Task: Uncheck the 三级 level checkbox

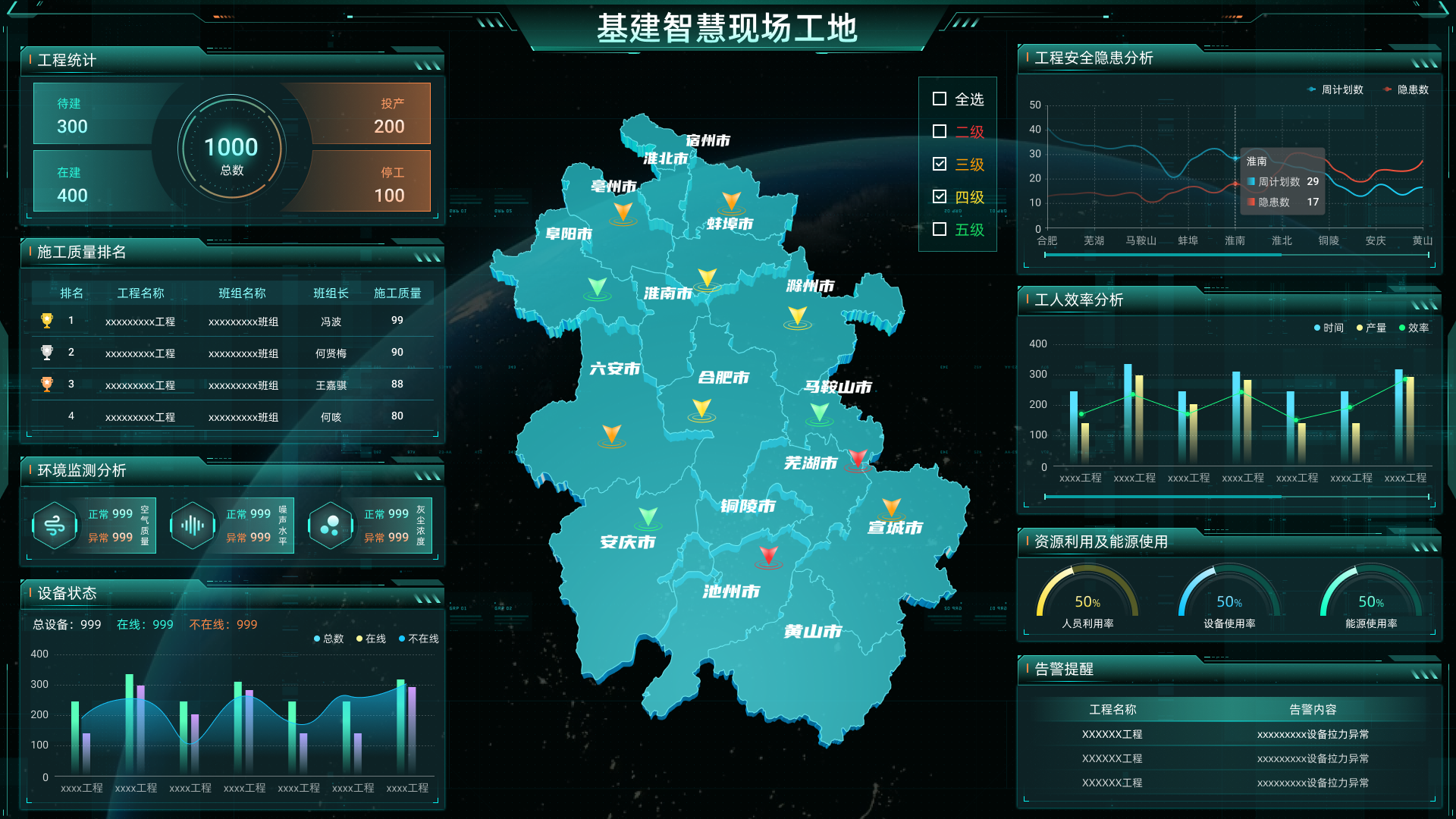Action: [939, 164]
